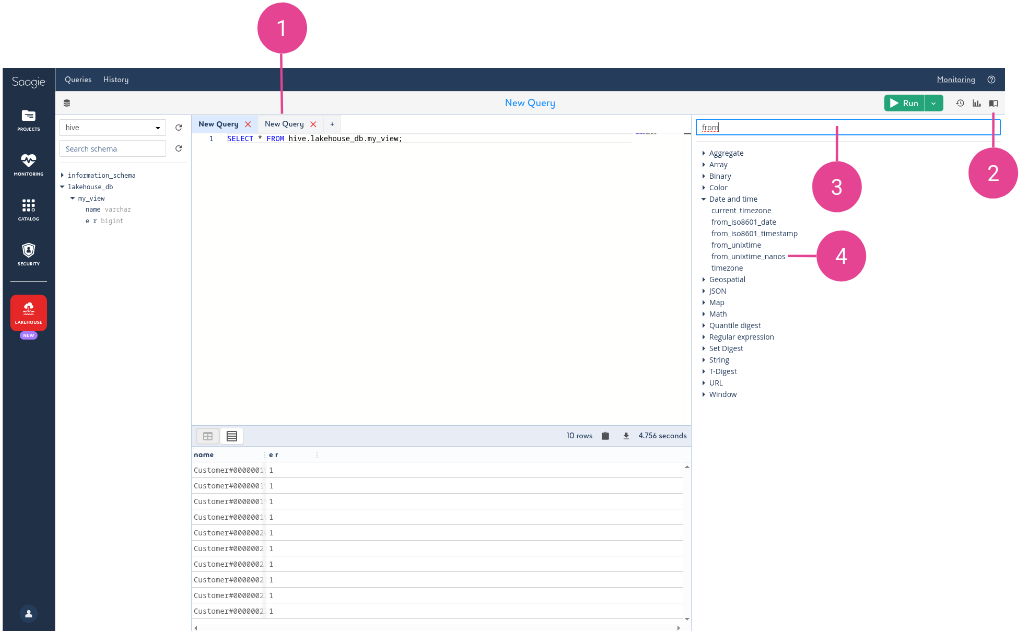Expand the T-Digest functions group
The image size is (1028, 631).
point(703,371)
